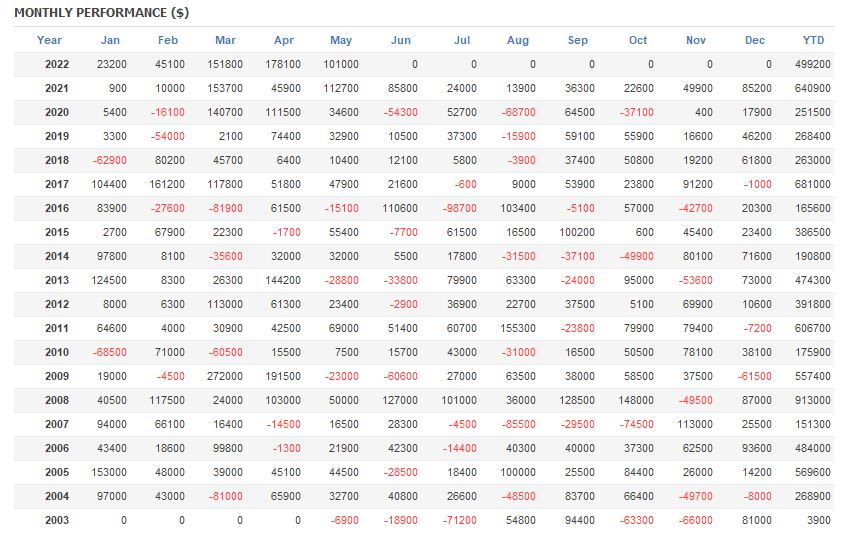Click the Jan column header
Screen dimensions: 846x537
110,40
